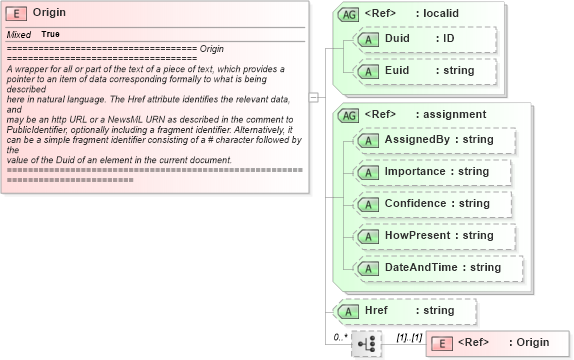Click the Origin documentation paragraph

154,114
